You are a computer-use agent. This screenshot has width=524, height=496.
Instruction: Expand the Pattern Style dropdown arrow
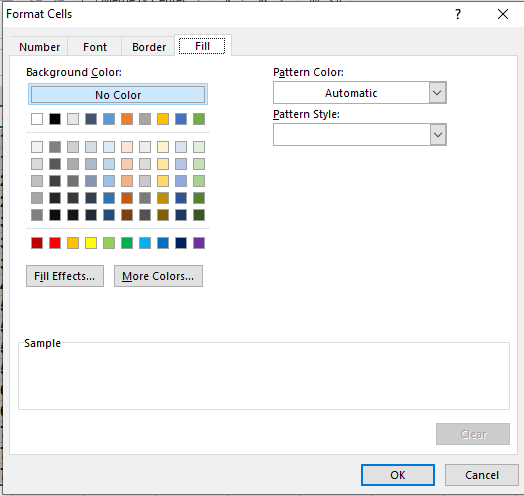click(437, 135)
